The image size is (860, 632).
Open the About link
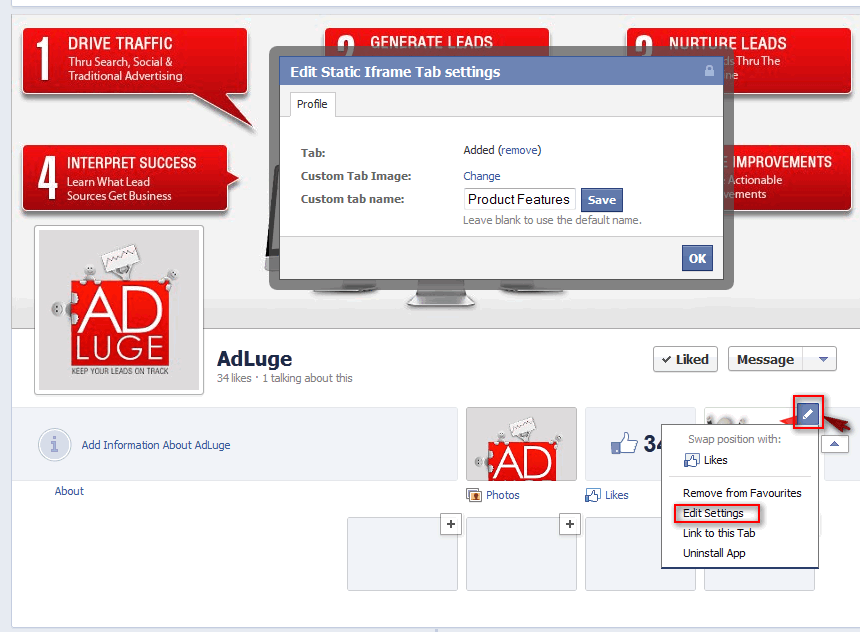coord(69,491)
